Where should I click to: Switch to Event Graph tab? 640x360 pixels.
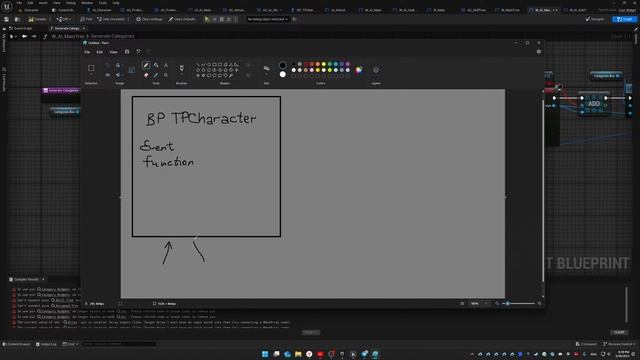point(21,28)
